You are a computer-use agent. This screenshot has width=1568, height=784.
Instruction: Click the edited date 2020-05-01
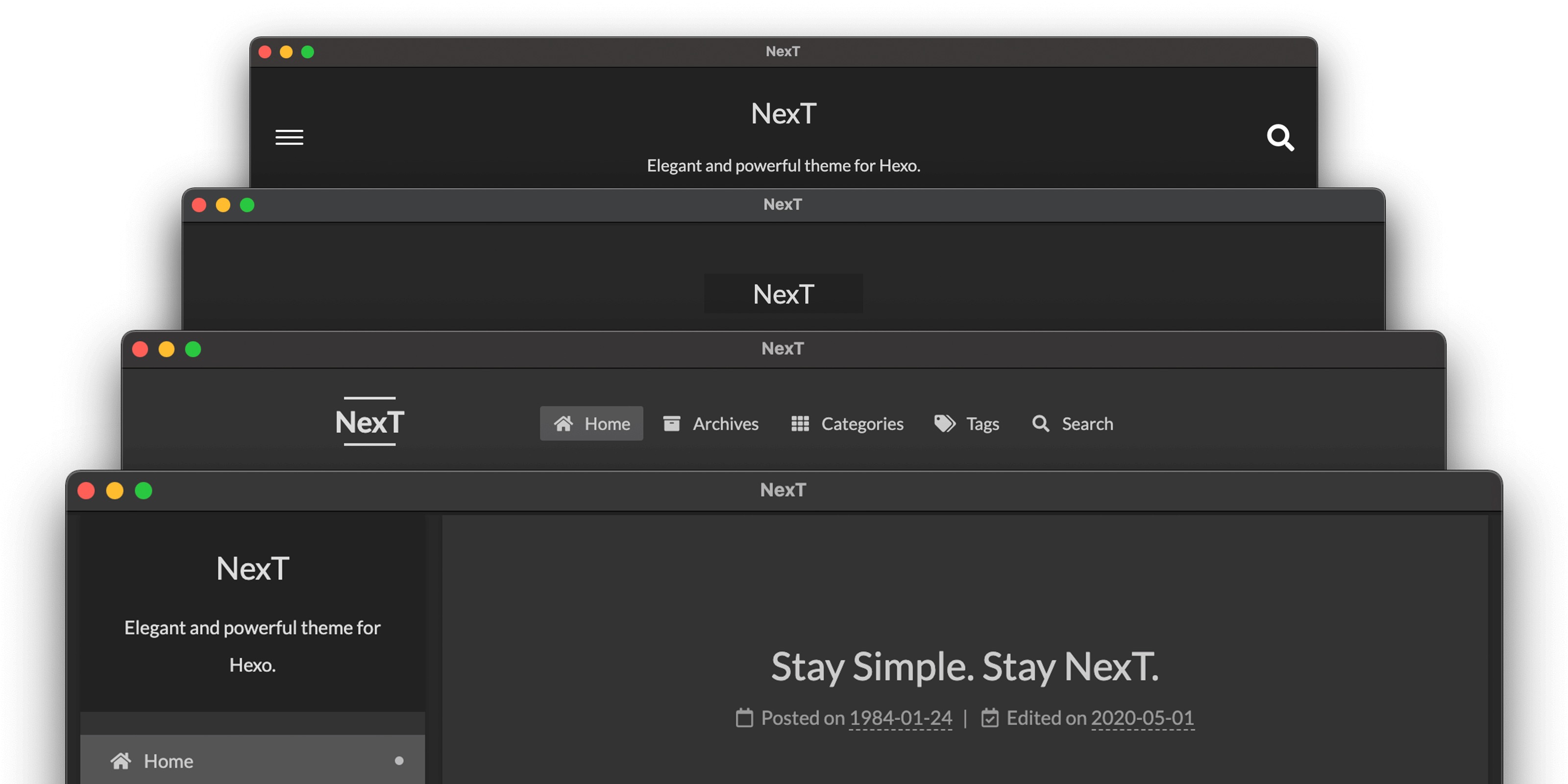pyautogui.click(x=1142, y=718)
